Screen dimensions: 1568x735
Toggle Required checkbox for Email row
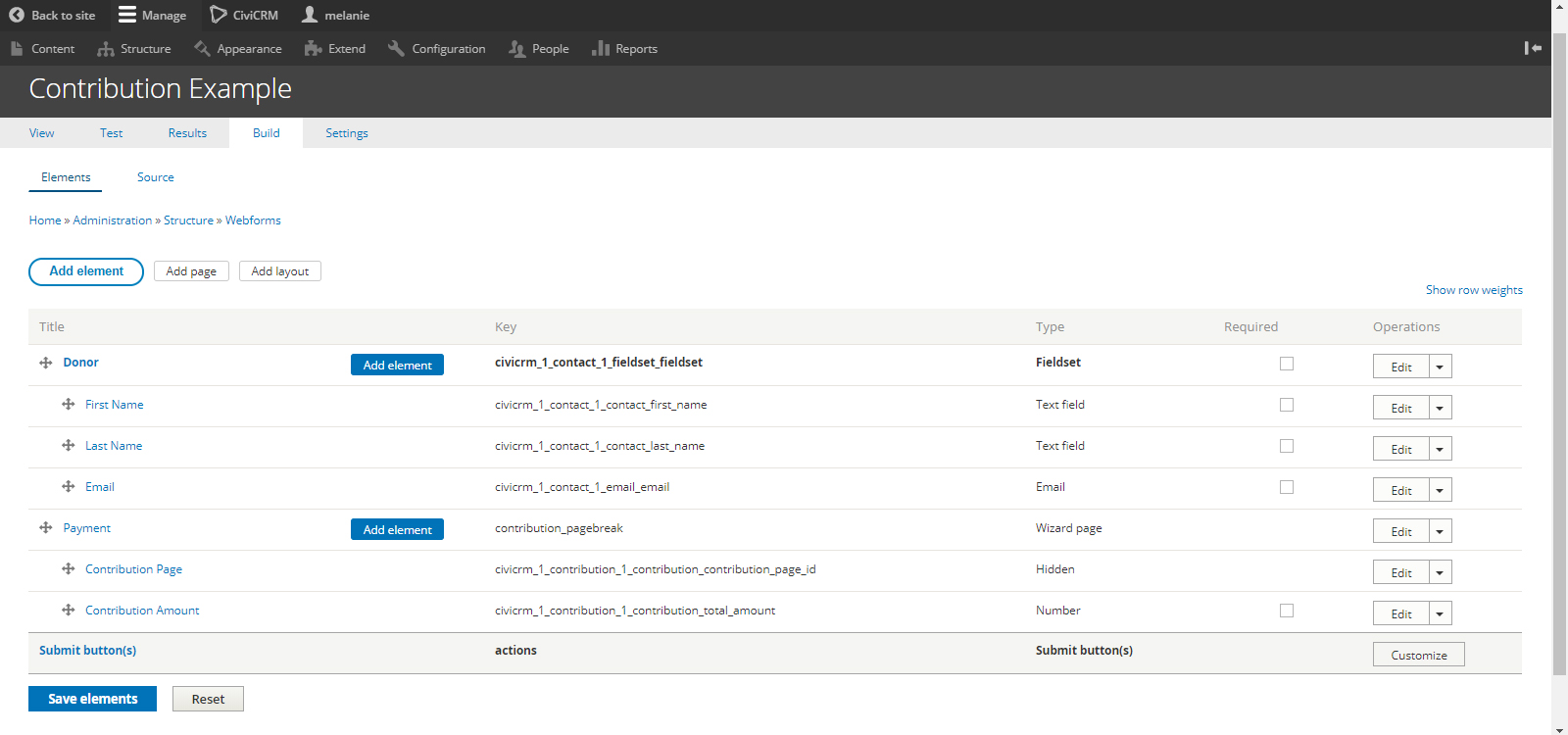1287,487
